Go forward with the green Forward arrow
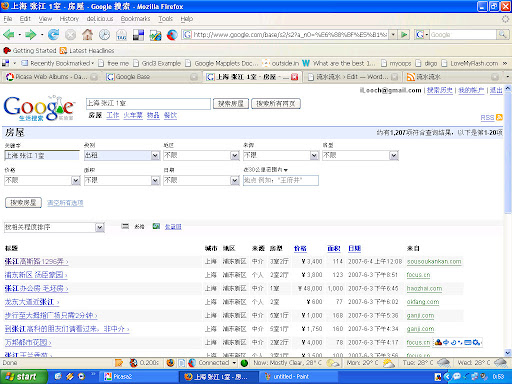 click(31, 35)
